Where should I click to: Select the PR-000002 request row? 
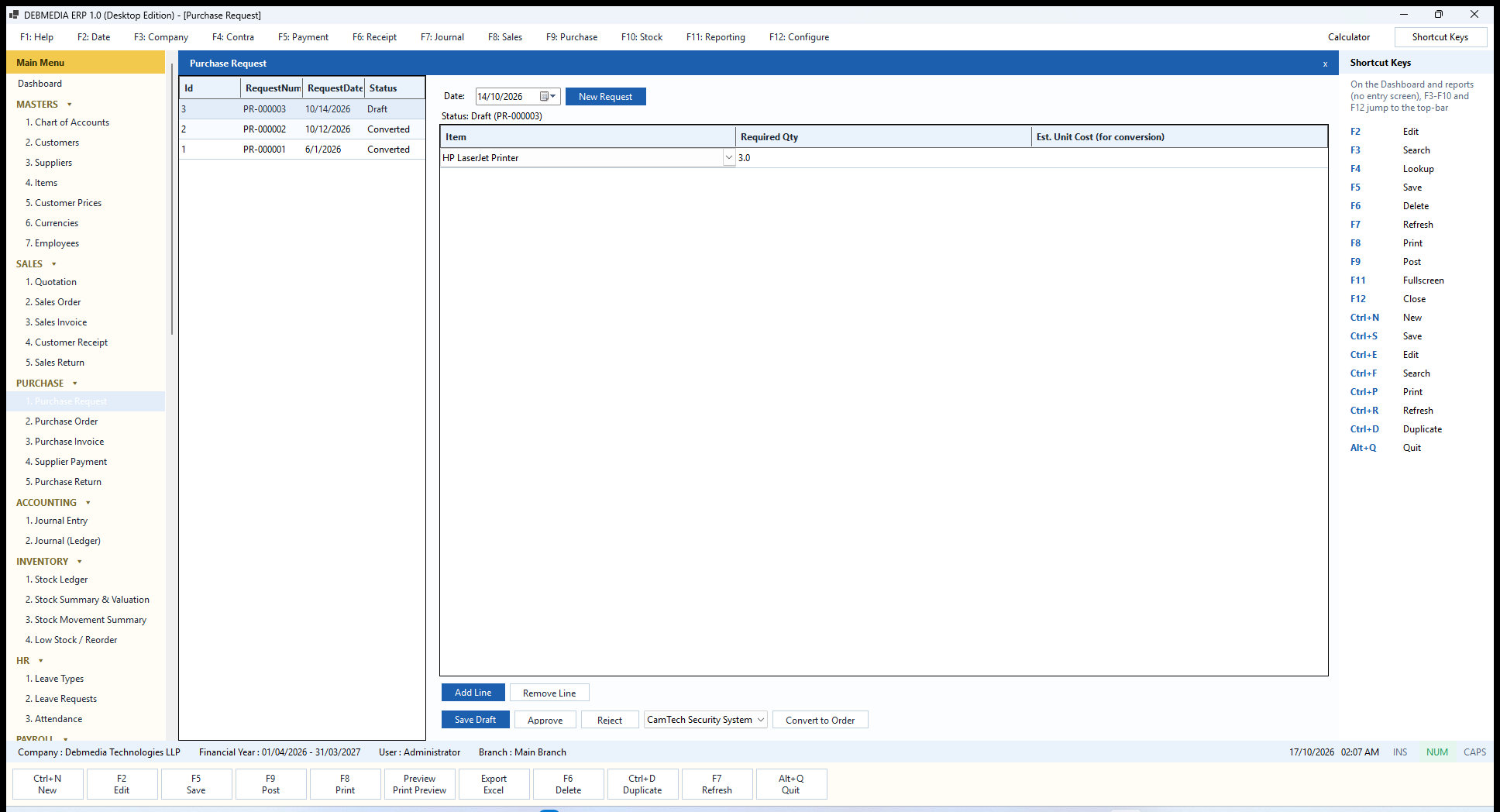pos(302,129)
